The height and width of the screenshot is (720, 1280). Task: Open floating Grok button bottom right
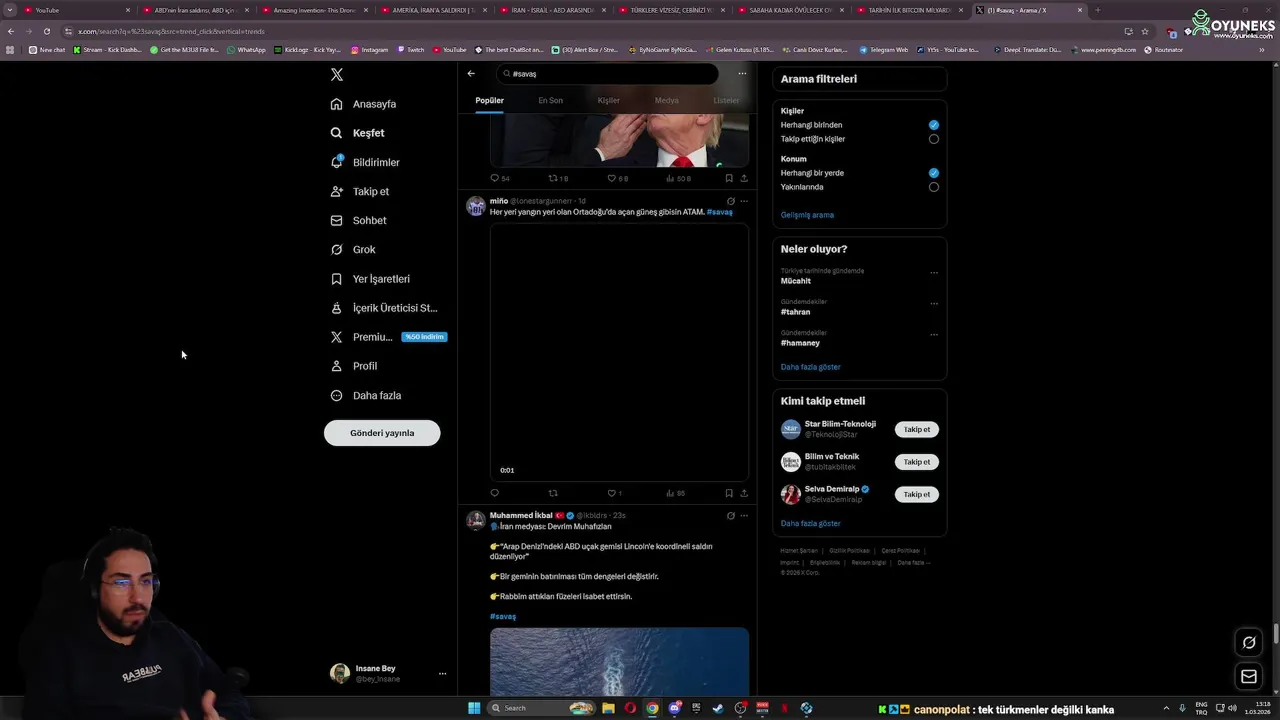[1249, 643]
